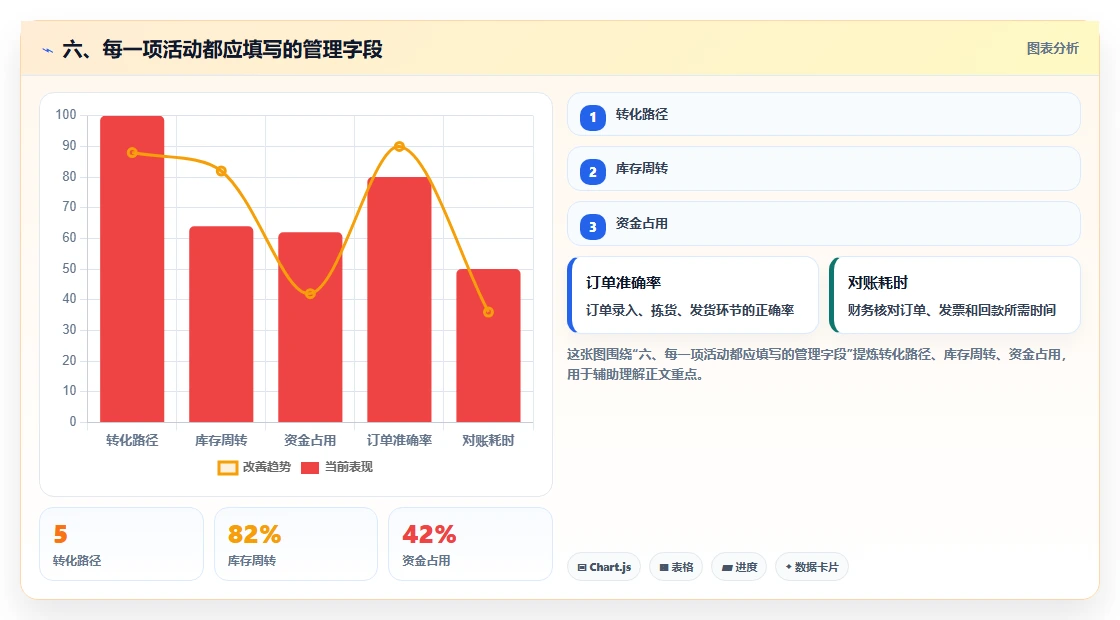The image size is (1120, 620).
Task: Toggle the 改善趋势 legend swatch
Action: coord(227,468)
